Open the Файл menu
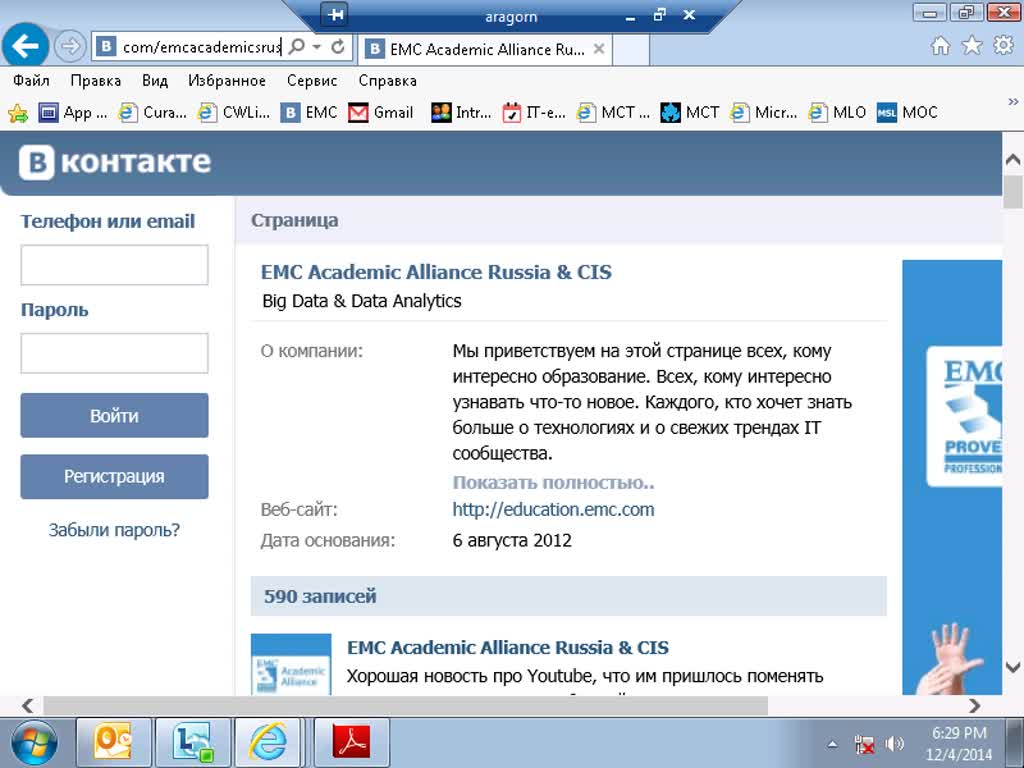1024x768 pixels. pos(31,80)
